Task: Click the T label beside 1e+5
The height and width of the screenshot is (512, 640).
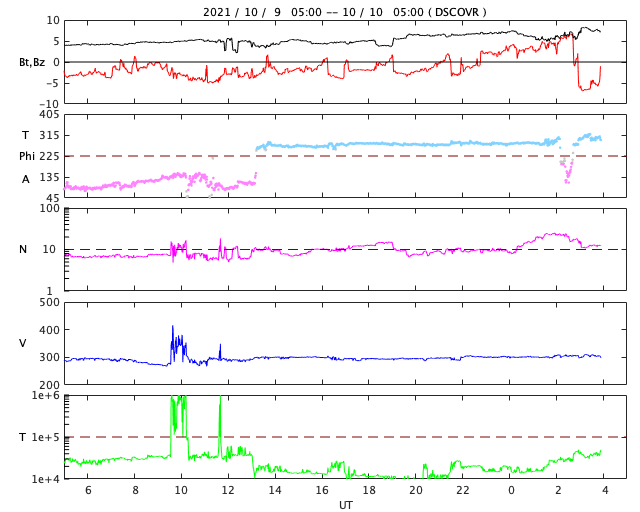Action: (x=22, y=437)
